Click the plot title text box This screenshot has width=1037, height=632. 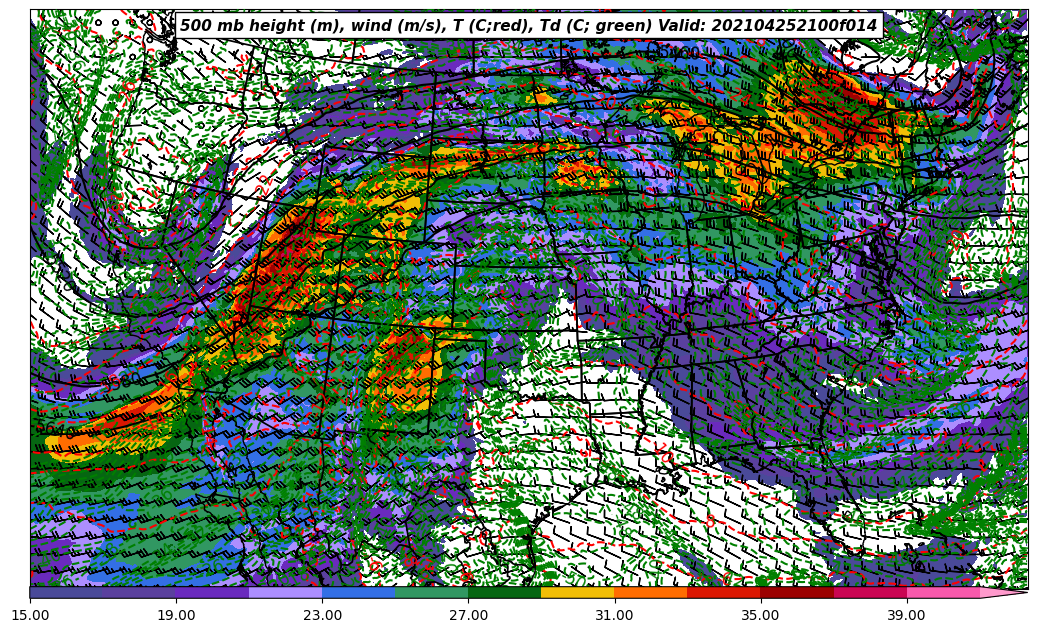tap(528, 26)
